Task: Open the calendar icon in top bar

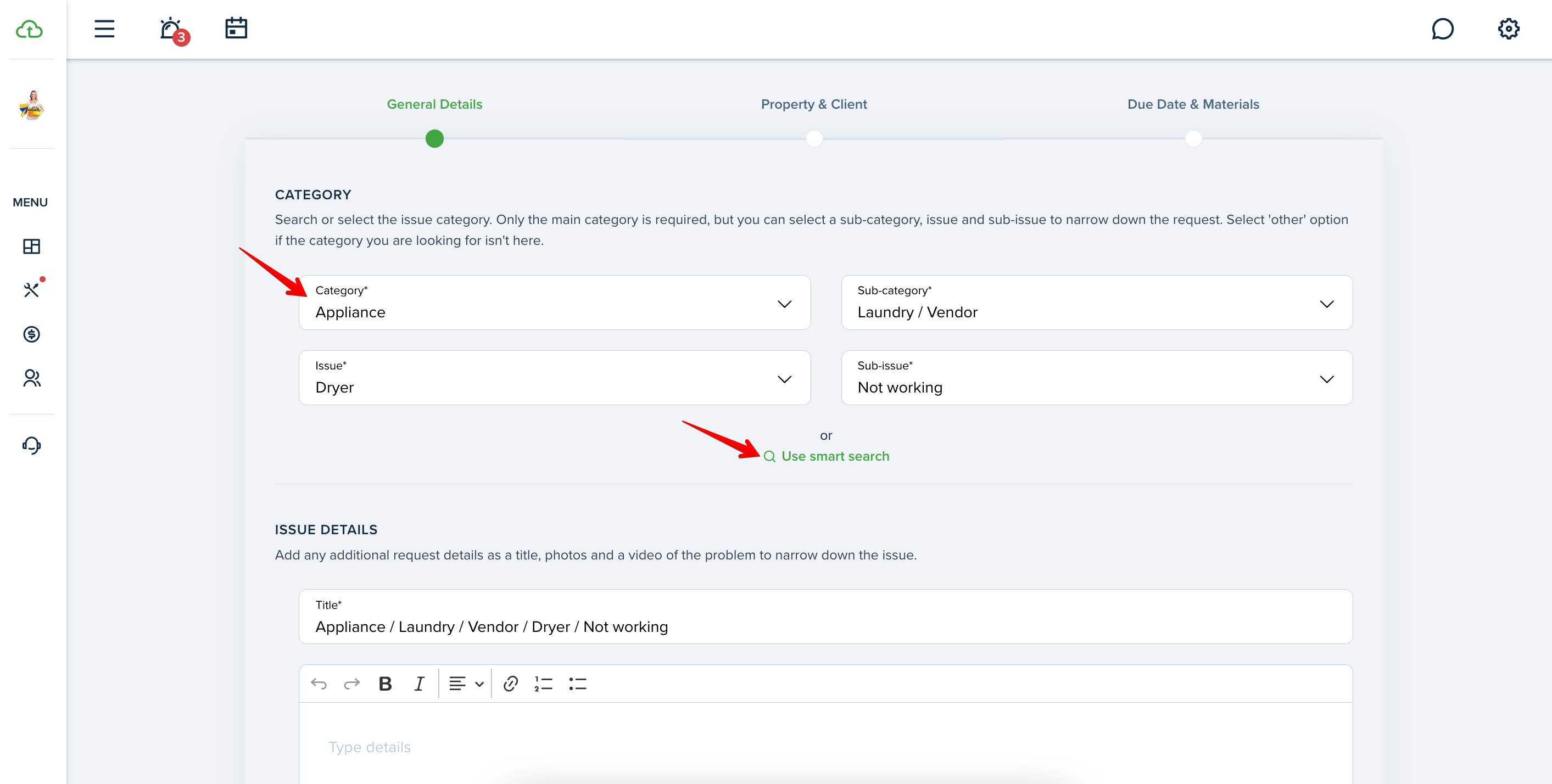Action: [236, 29]
